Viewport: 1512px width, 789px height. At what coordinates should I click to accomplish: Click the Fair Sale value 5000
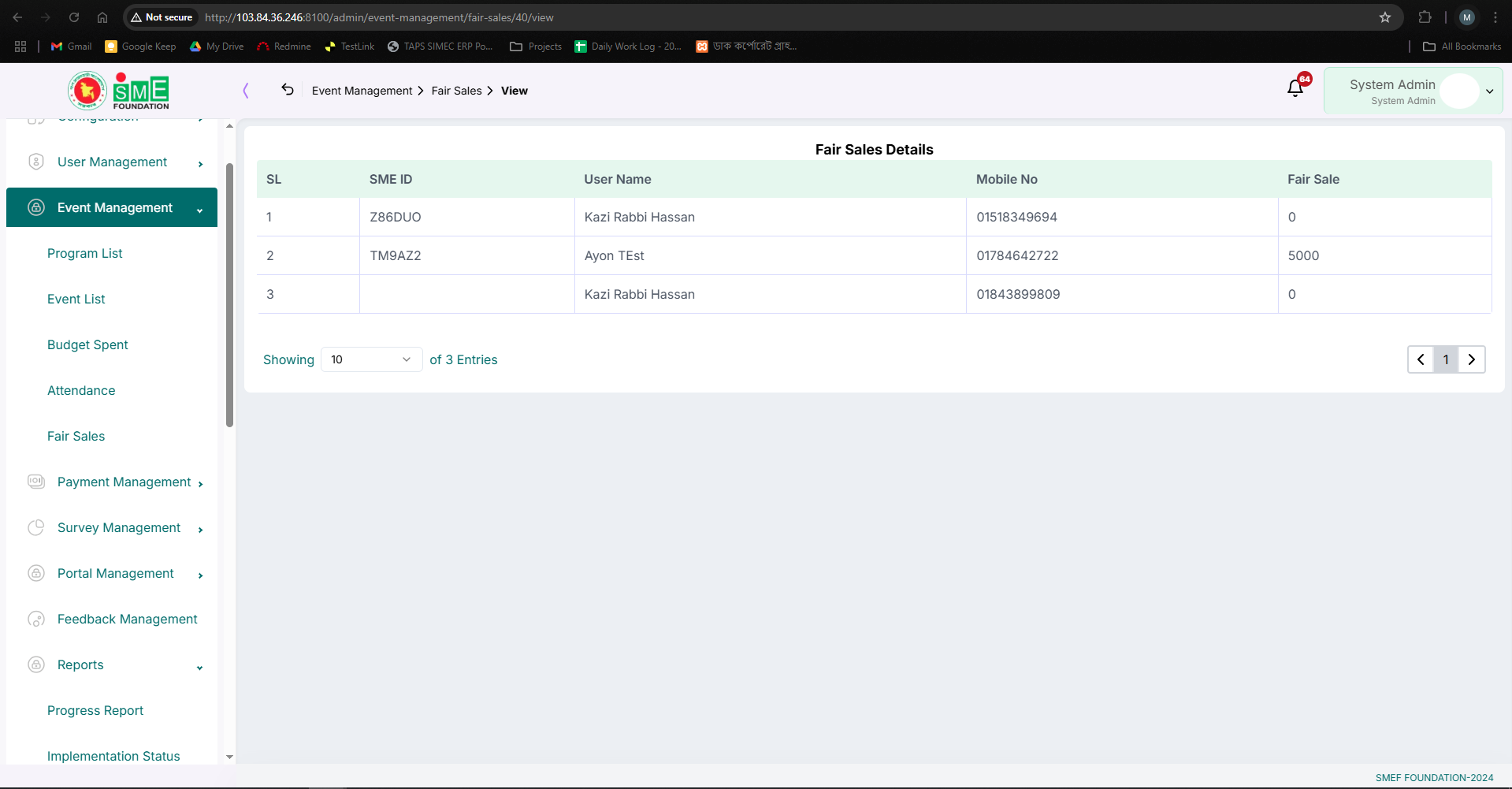(x=1303, y=255)
